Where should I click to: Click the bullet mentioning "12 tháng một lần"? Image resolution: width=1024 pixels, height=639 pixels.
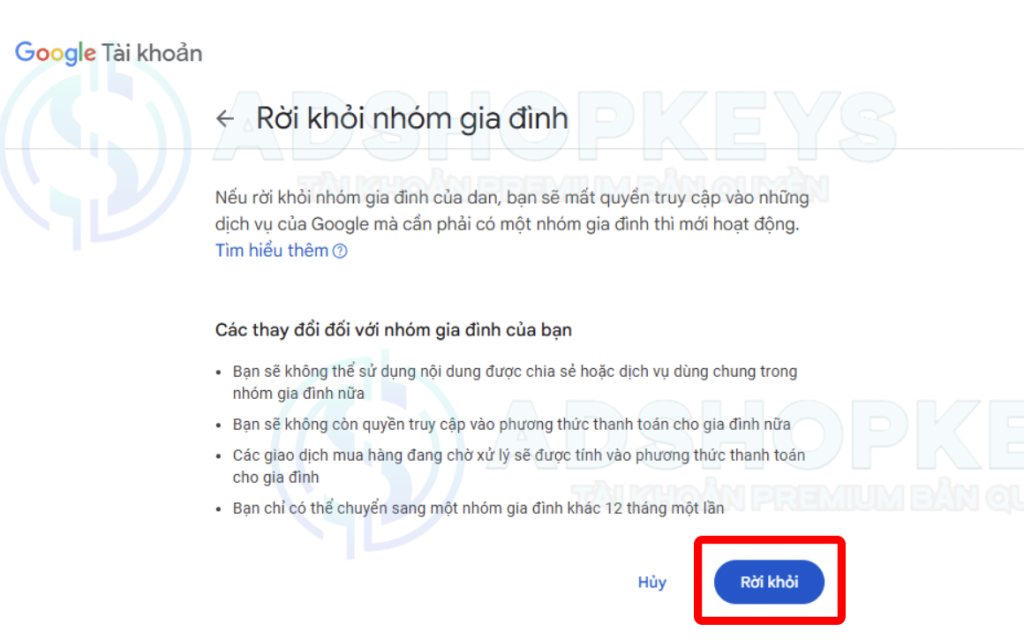(x=478, y=508)
